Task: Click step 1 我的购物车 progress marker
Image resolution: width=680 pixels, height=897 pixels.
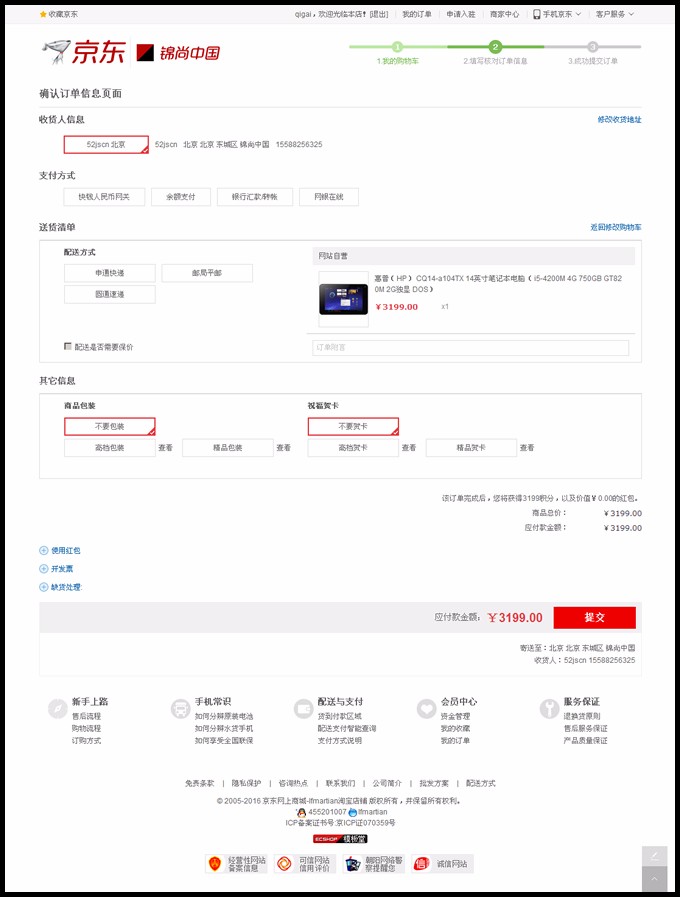Action: pyautogui.click(x=397, y=47)
